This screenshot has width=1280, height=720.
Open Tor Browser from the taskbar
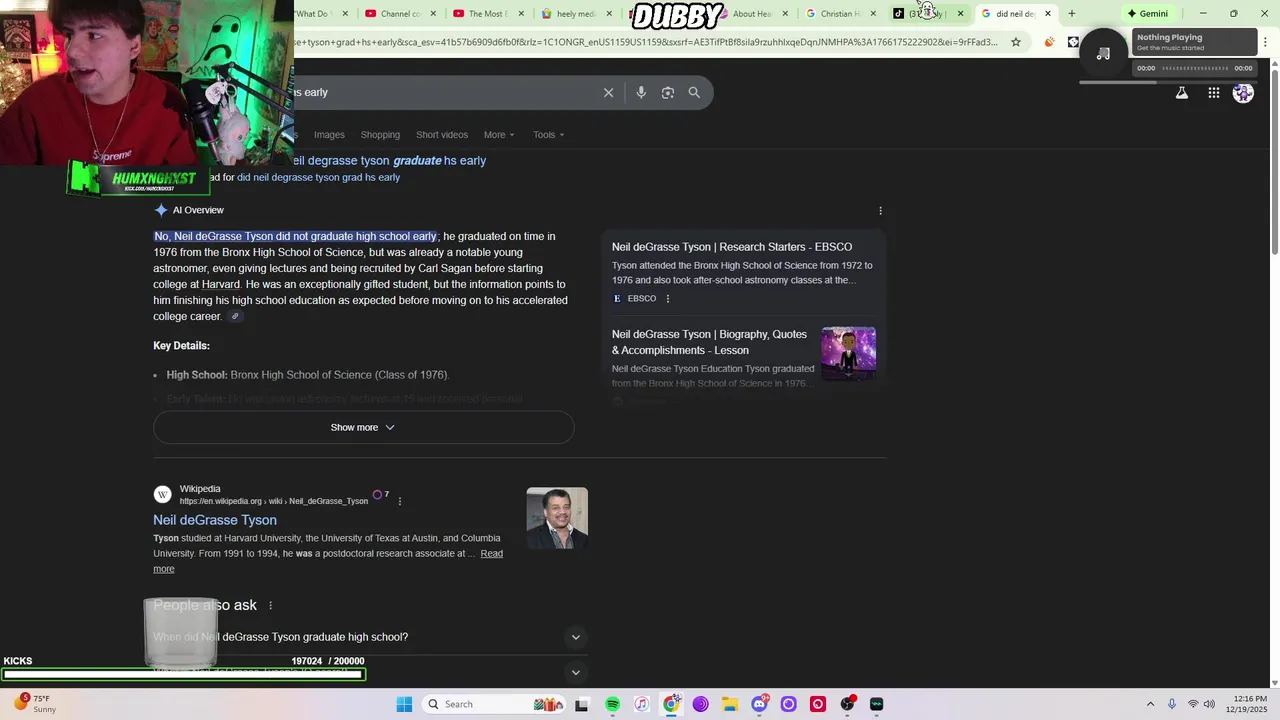pos(700,704)
